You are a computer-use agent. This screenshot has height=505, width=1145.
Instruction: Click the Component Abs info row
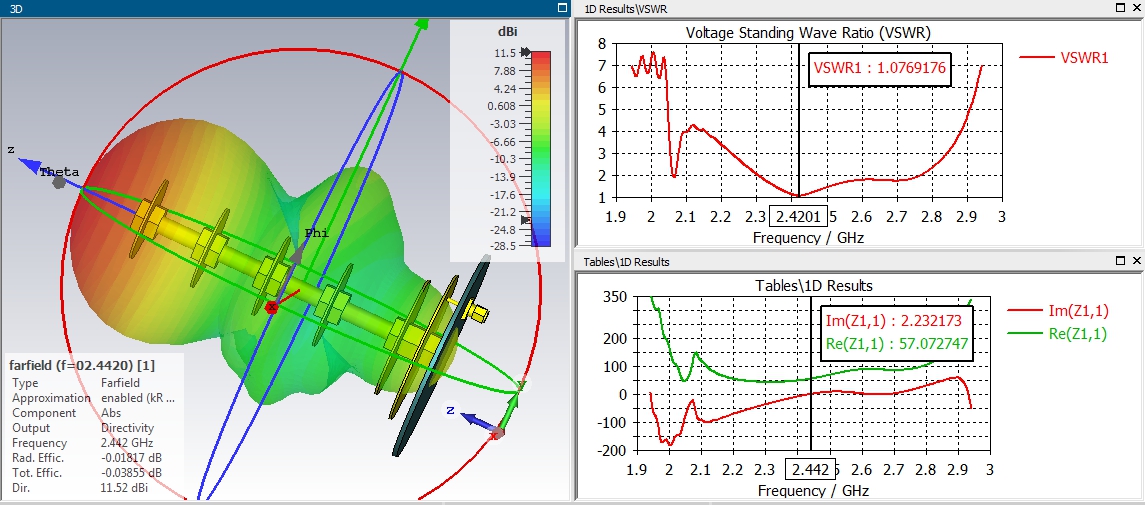64,413
